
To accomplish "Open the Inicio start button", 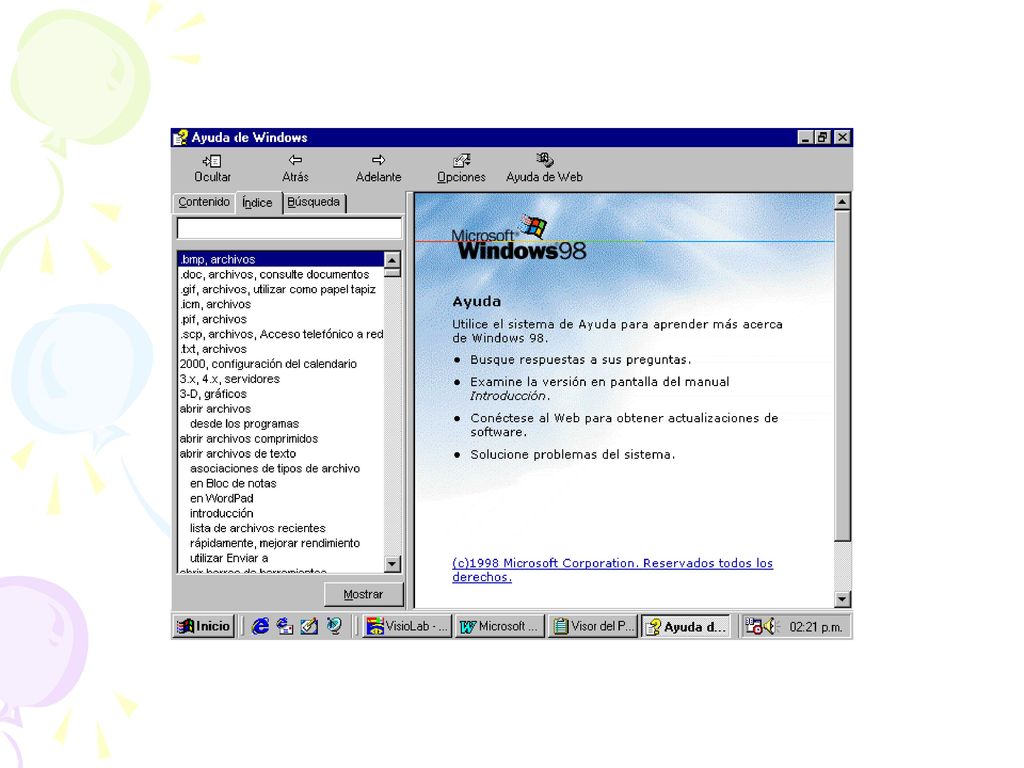I will pyautogui.click(x=204, y=626).
